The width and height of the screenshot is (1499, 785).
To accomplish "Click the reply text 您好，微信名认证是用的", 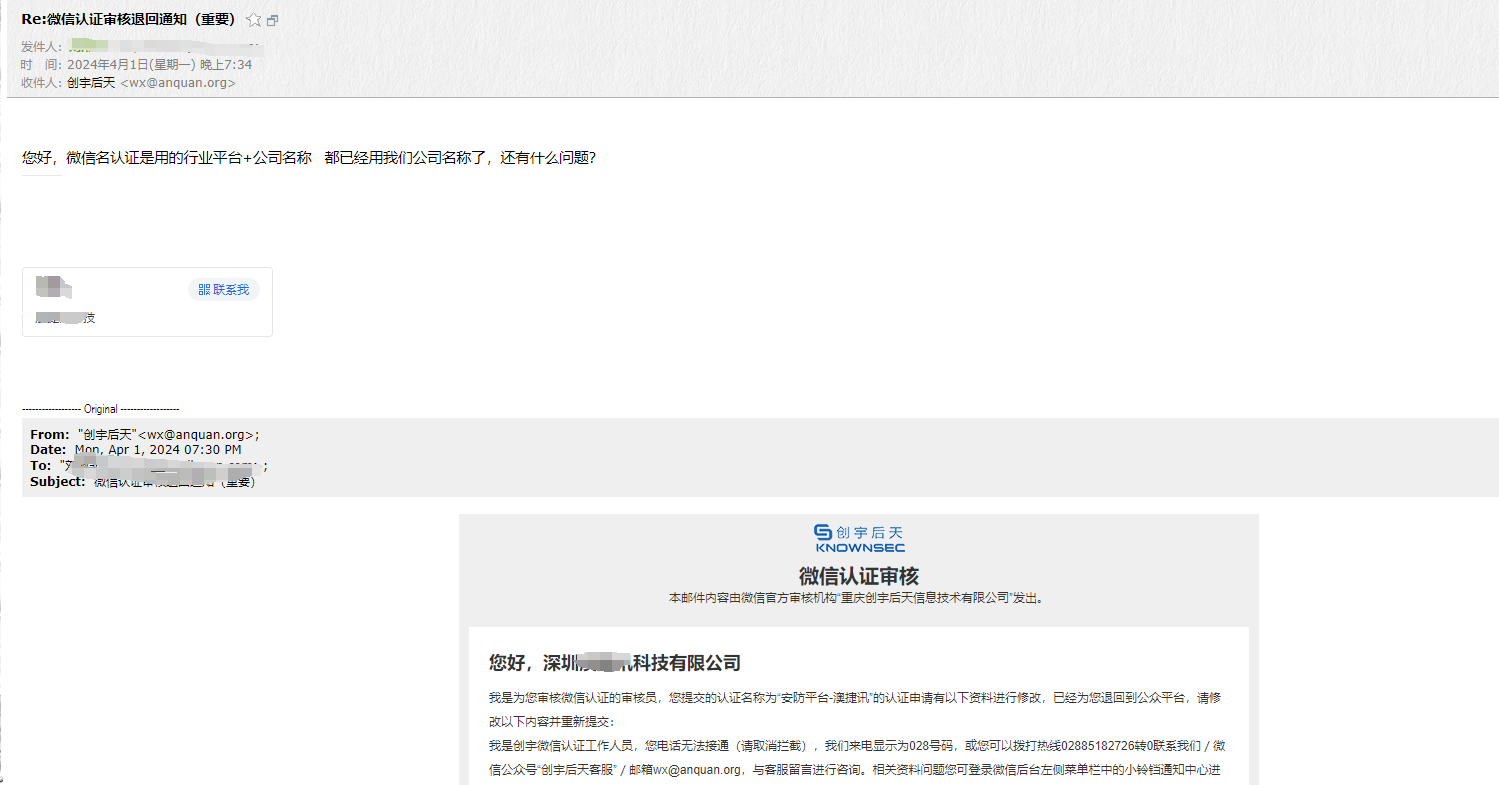I will [309, 158].
